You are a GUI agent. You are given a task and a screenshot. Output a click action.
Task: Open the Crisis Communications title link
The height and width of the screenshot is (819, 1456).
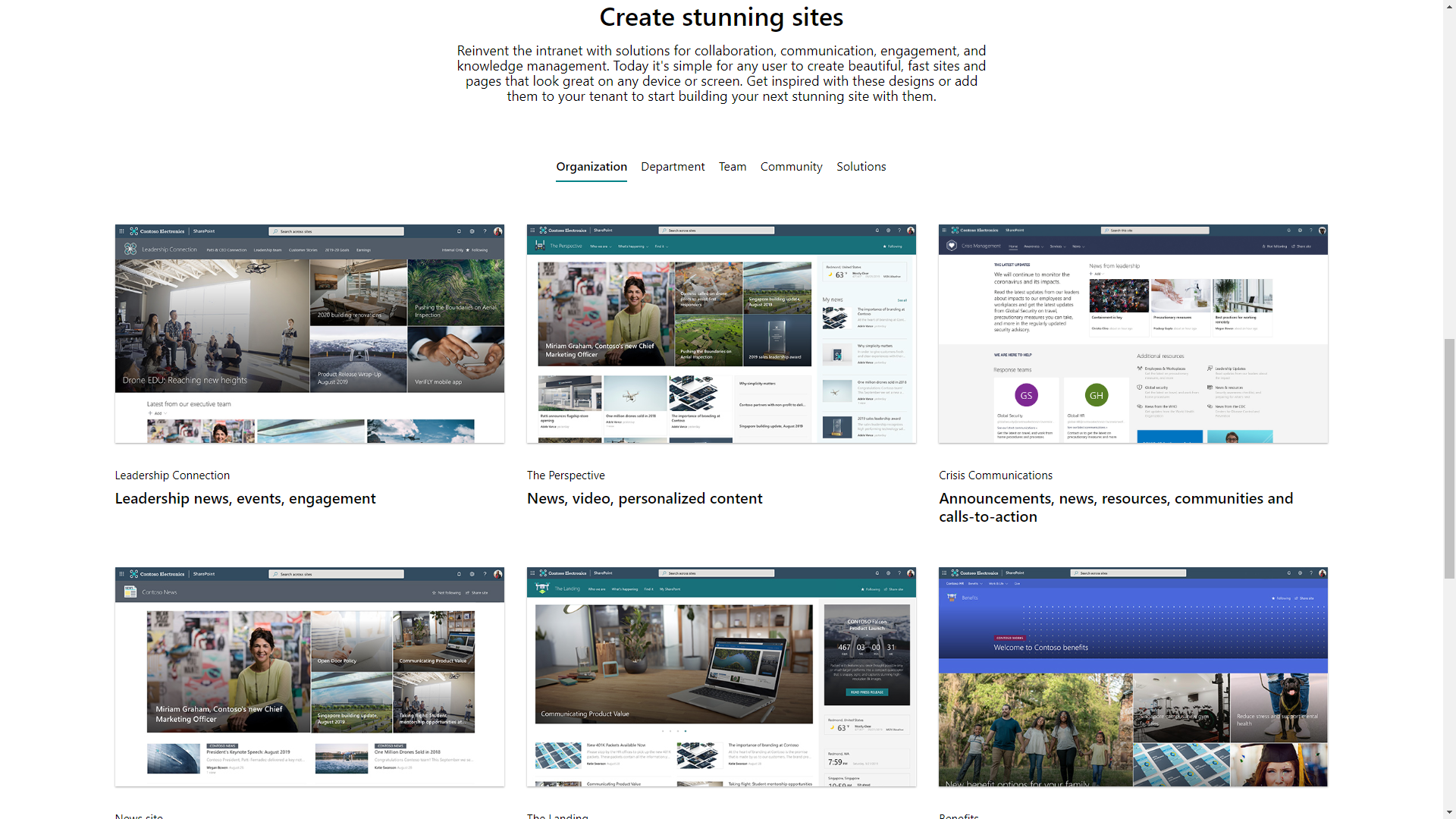pyautogui.click(x=995, y=475)
